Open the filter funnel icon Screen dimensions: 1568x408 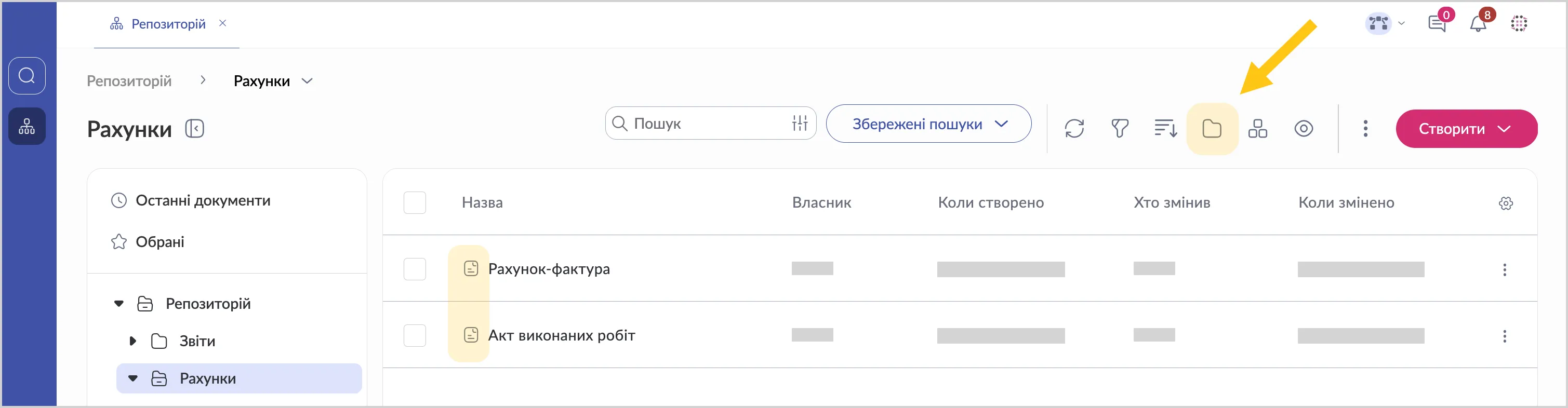tap(1120, 129)
